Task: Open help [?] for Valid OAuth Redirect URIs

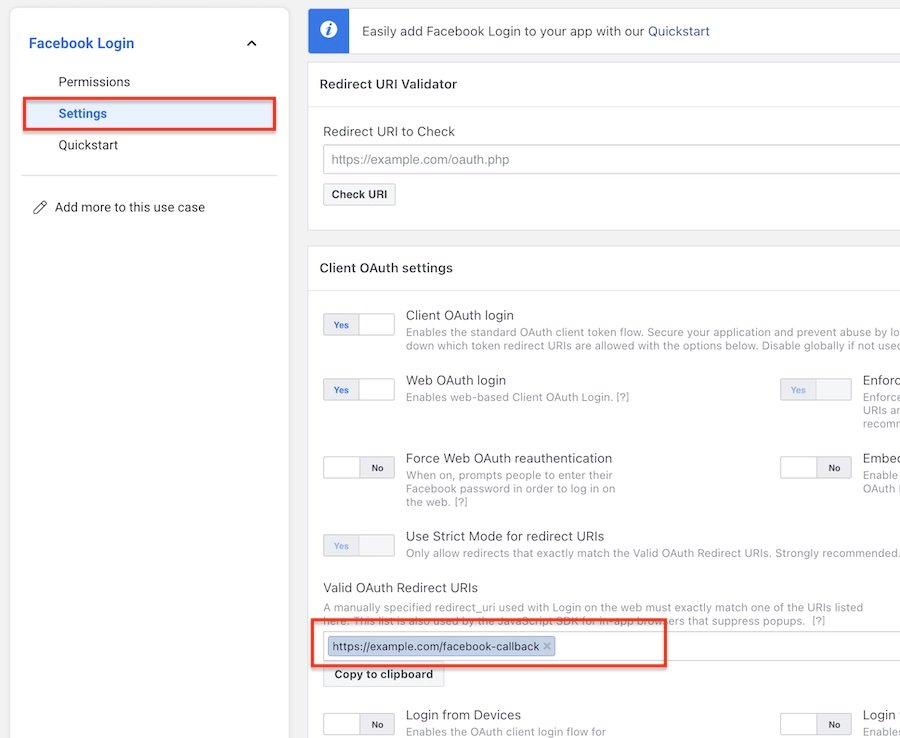Action: pos(818,621)
